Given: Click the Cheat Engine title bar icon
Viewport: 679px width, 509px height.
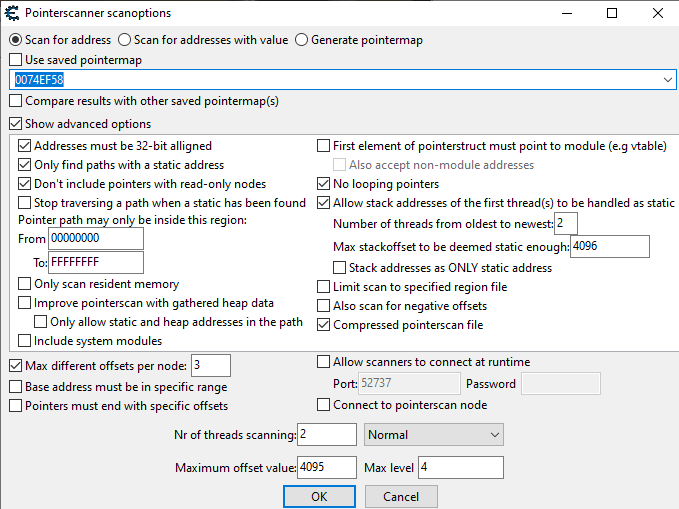Looking at the screenshot, I should 12,13.
